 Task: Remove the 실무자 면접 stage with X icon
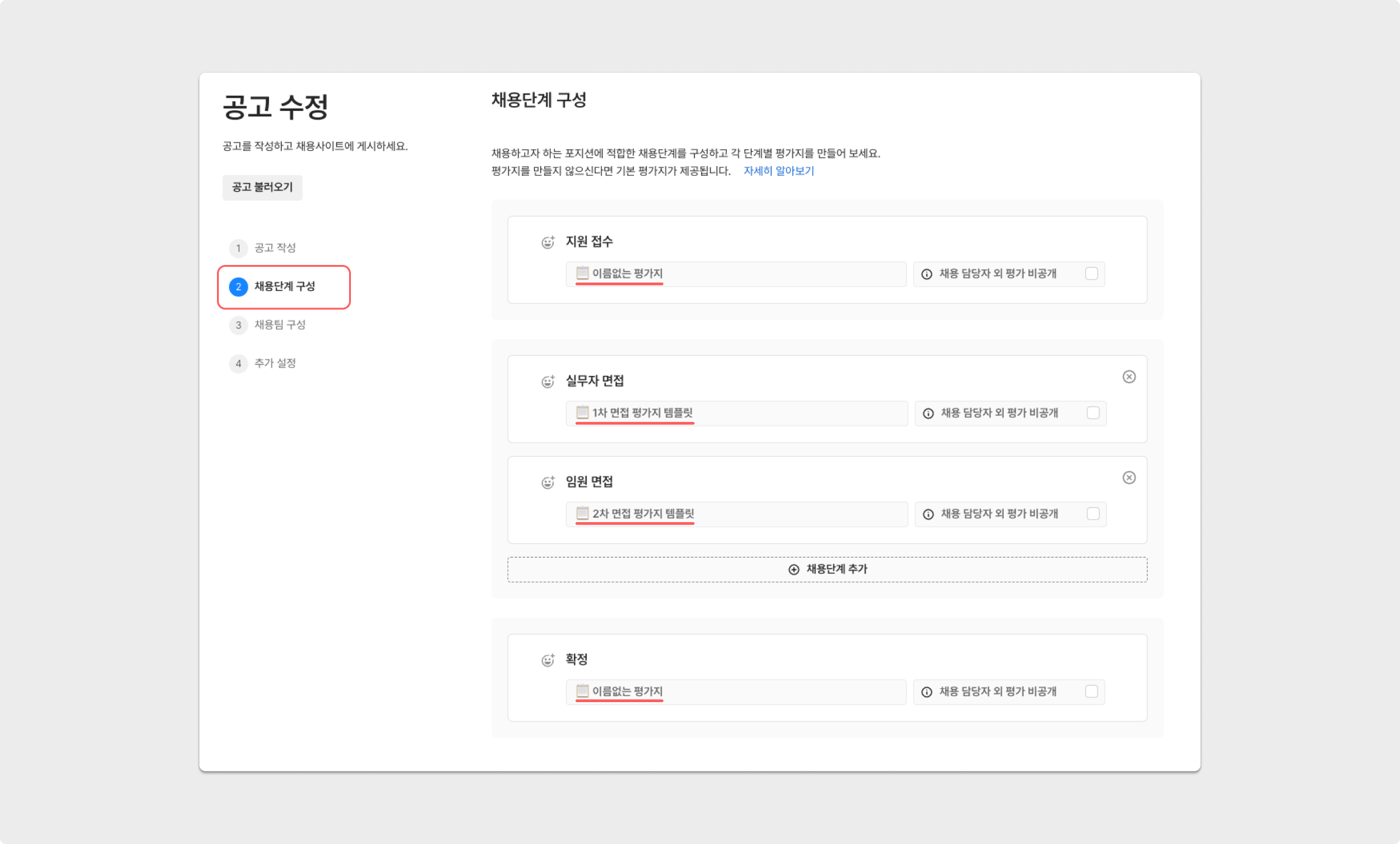[1128, 377]
